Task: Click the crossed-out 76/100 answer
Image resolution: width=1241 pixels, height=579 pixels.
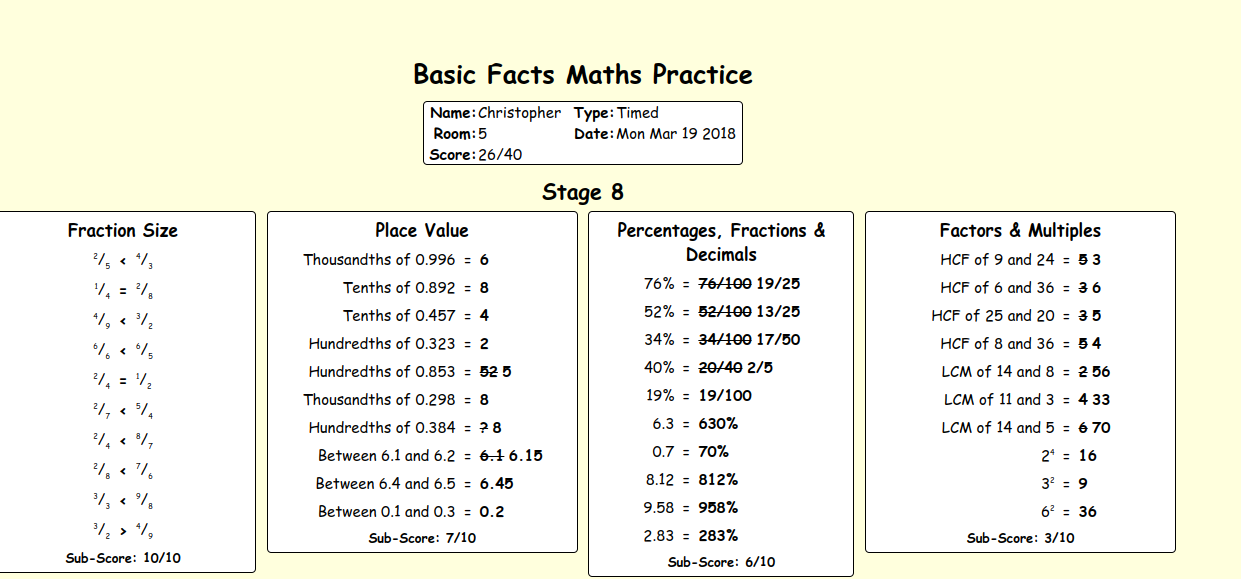Action: [725, 284]
